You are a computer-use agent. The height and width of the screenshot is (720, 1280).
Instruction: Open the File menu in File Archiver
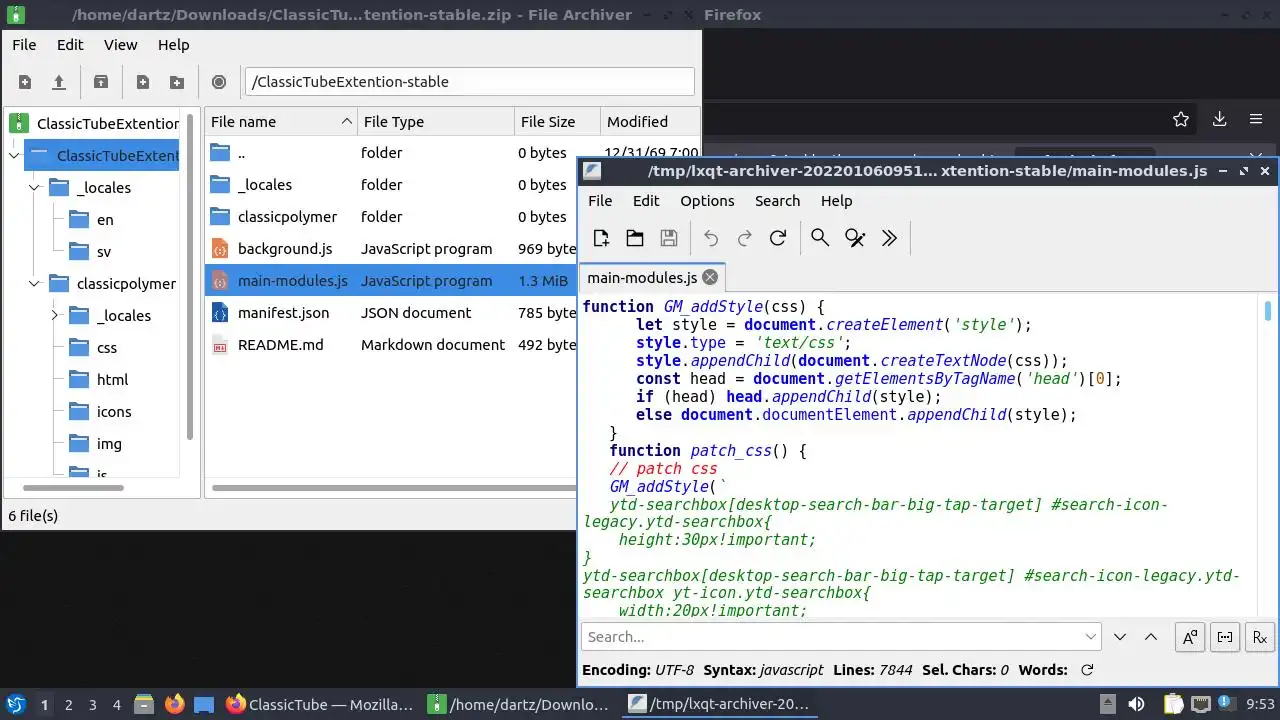pos(24,45)
